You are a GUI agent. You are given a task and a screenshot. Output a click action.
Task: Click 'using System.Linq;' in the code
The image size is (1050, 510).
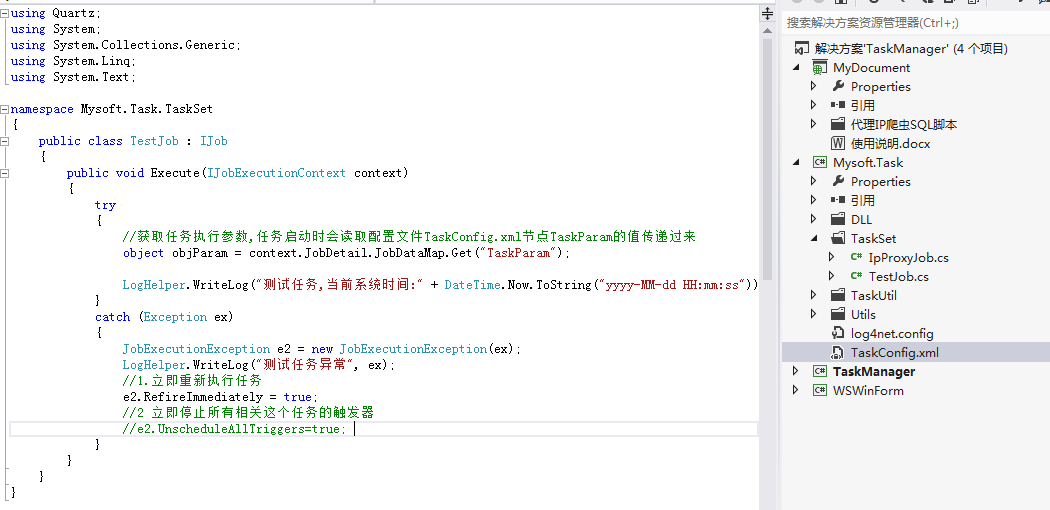[73, 61]
